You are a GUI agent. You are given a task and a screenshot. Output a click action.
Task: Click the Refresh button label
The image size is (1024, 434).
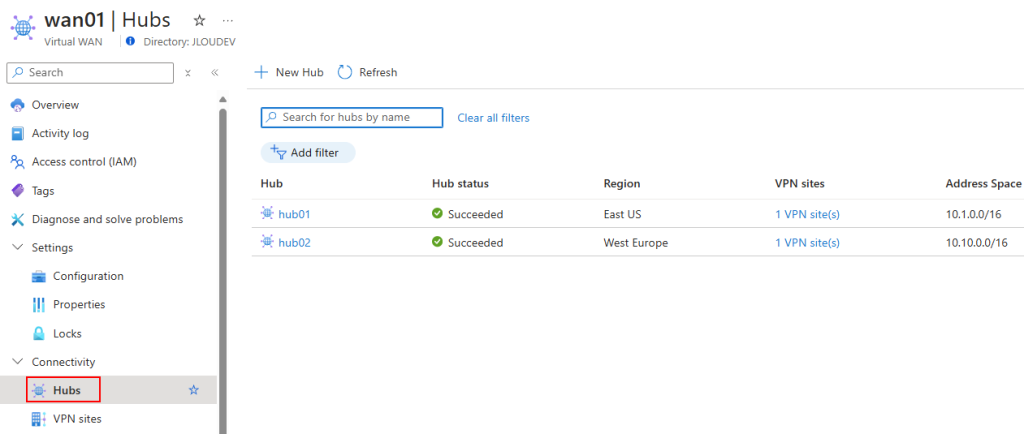tap(378, 72)
